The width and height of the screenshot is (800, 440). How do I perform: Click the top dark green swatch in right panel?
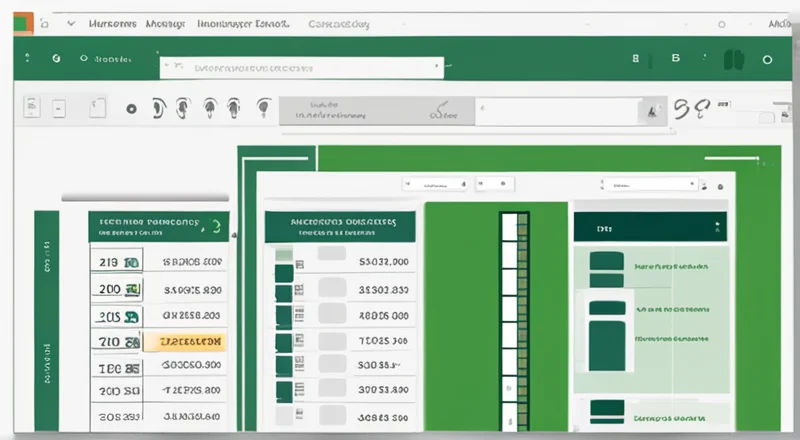(x=607, y=262)
